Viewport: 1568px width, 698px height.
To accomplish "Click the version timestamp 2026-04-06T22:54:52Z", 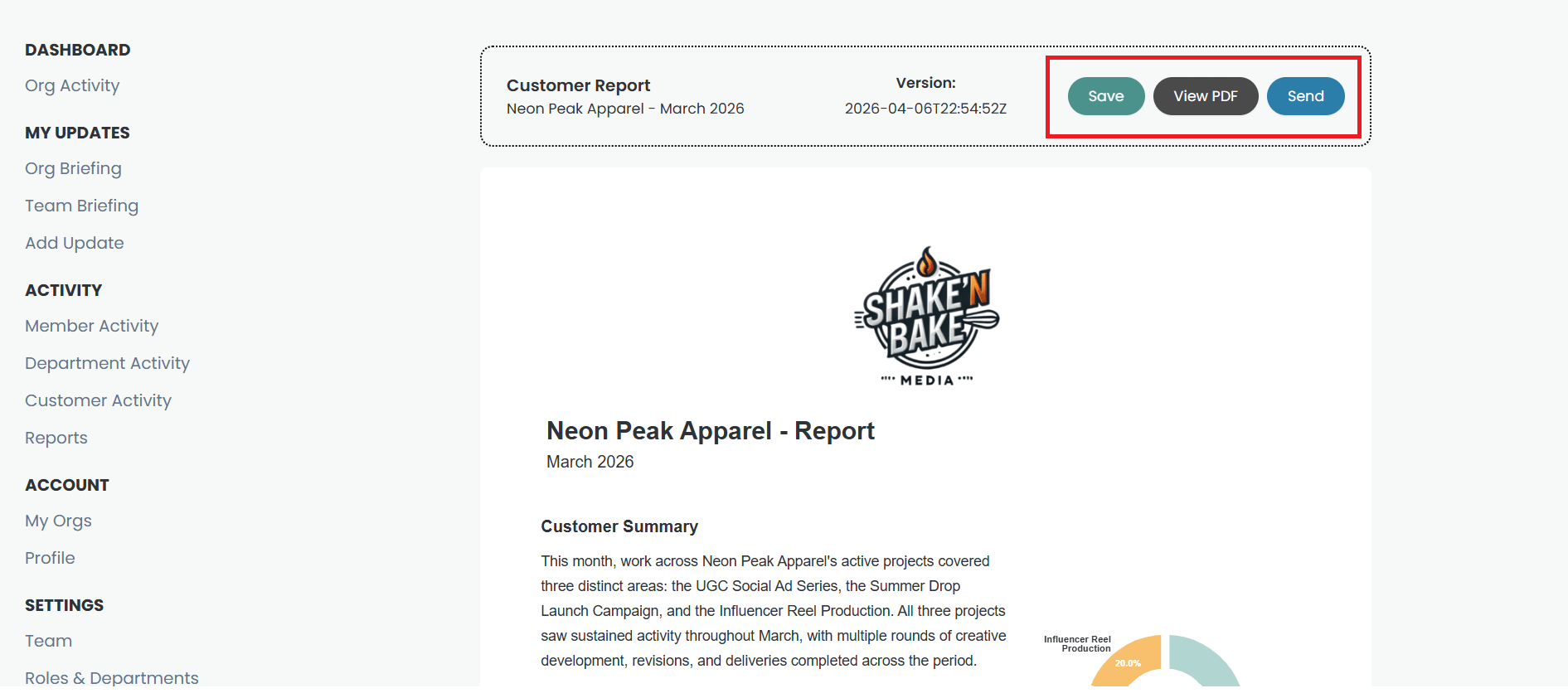I will 925,109.
